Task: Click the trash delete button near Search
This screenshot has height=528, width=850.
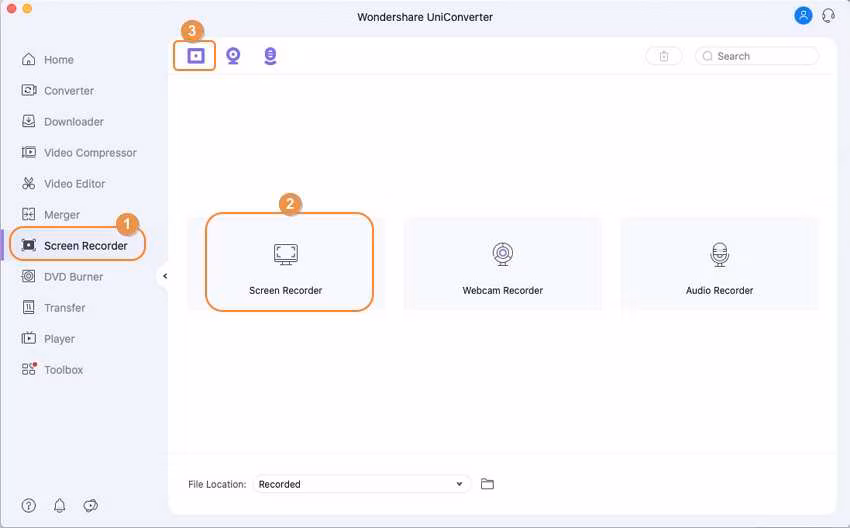Action: (664, 56)
